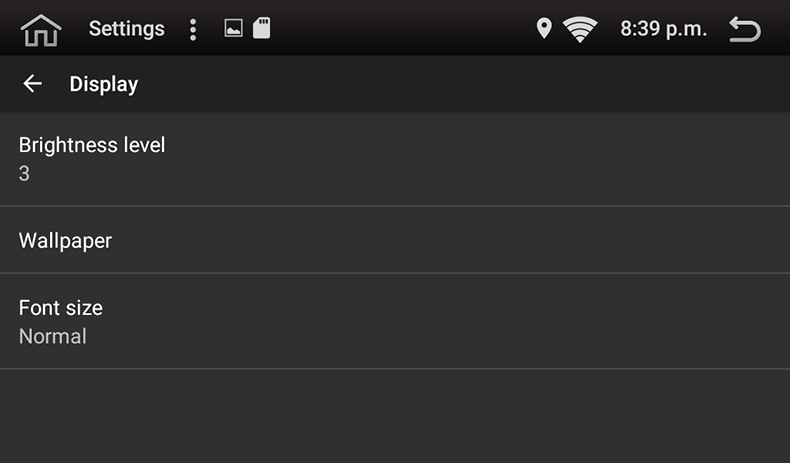The image size is (790, 463).
Task: Click the empty area below Font size
Action: (x=395, y=415)
